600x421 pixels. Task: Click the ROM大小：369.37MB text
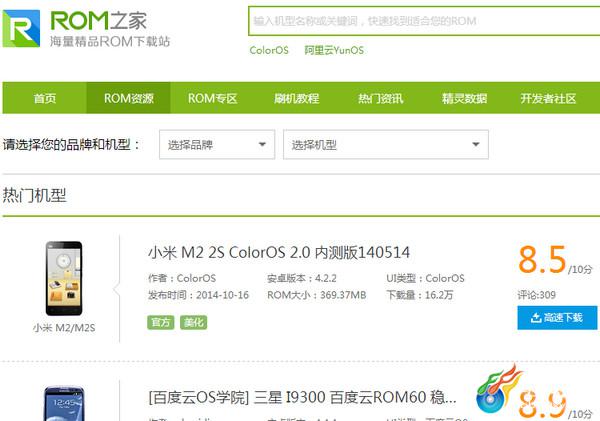(x=316, y=295)
